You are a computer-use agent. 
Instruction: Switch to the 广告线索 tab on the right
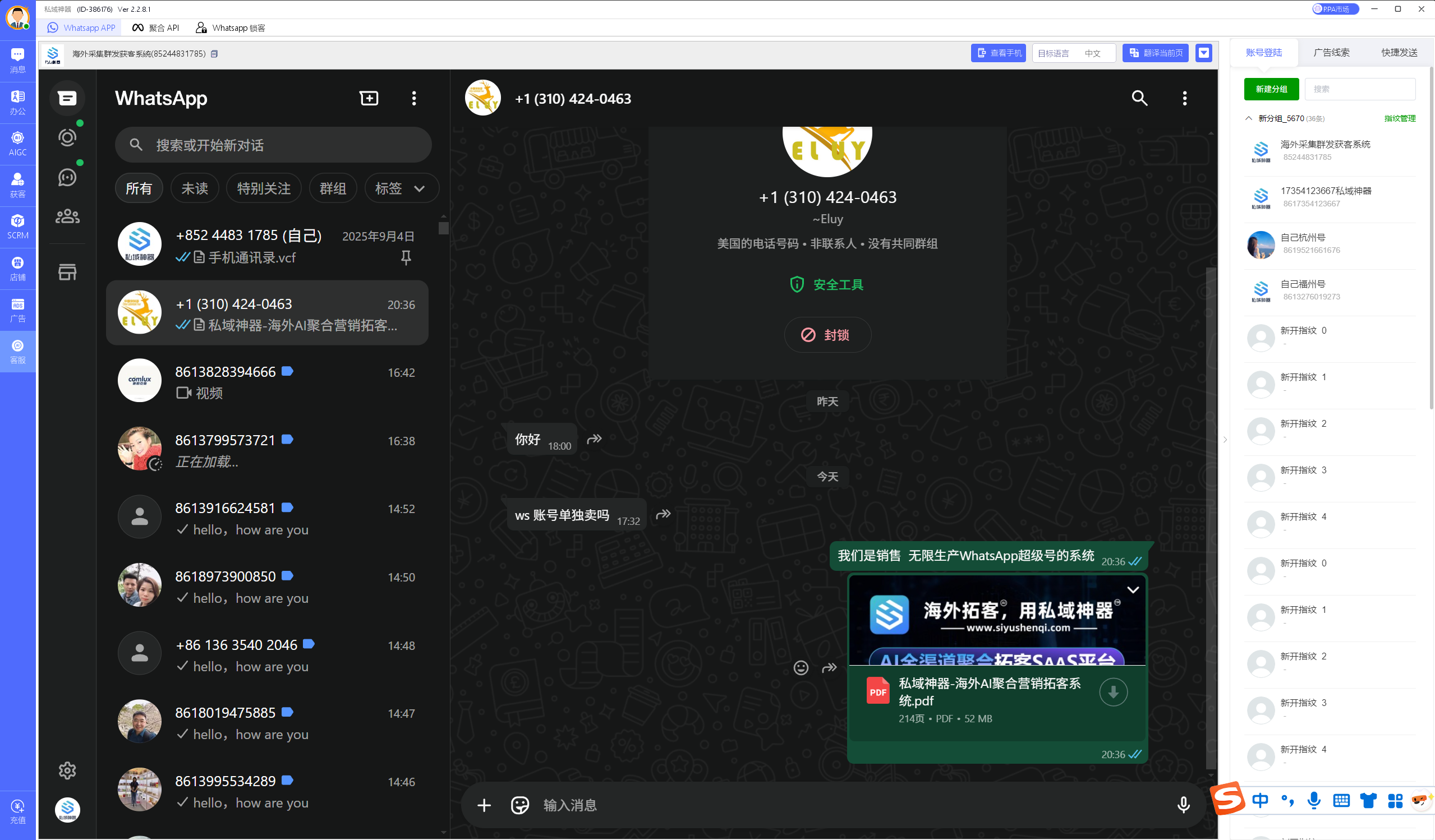(1331, 52)
